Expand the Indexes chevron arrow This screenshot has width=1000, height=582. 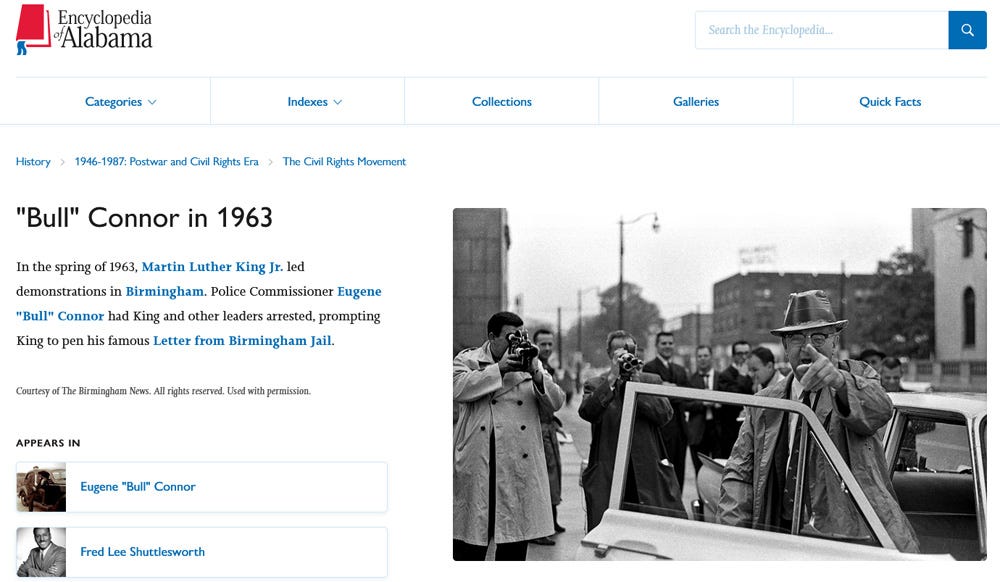click(337, 102)
